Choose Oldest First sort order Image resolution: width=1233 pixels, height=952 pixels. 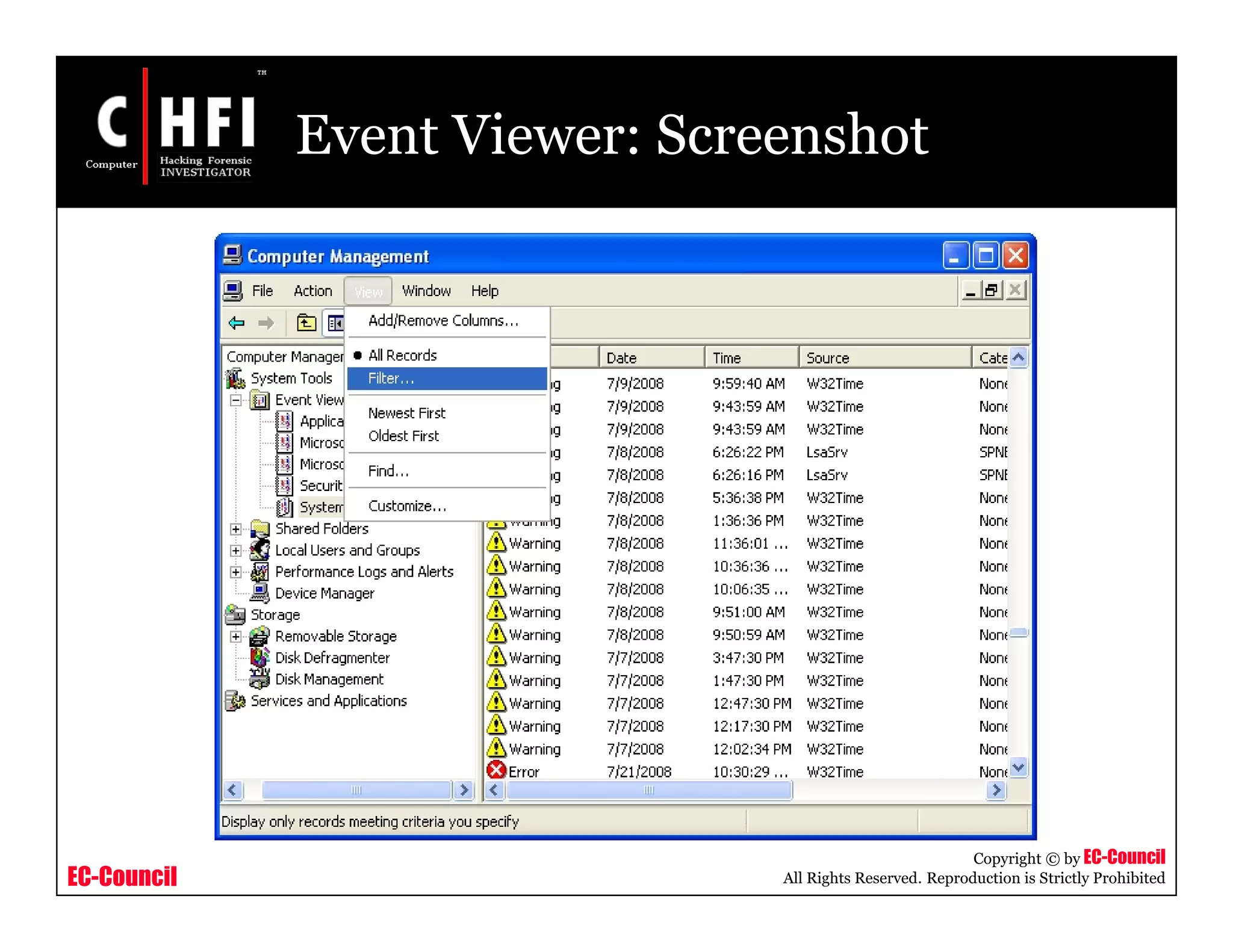[x=403, y=436]
